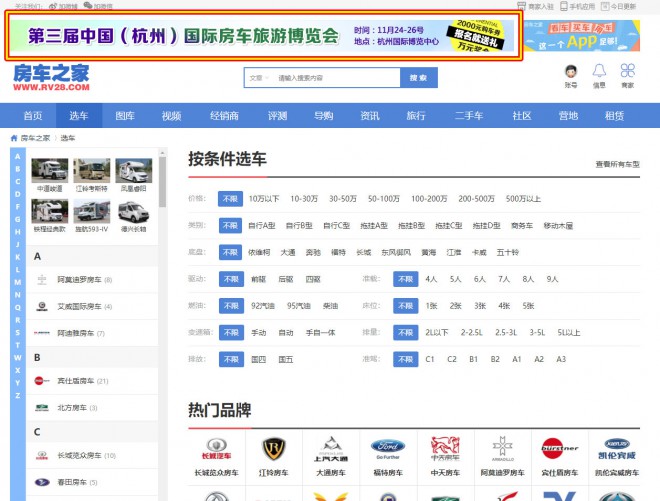
Task: Click the brand list scroll up arrow
Action: (162, 152)
